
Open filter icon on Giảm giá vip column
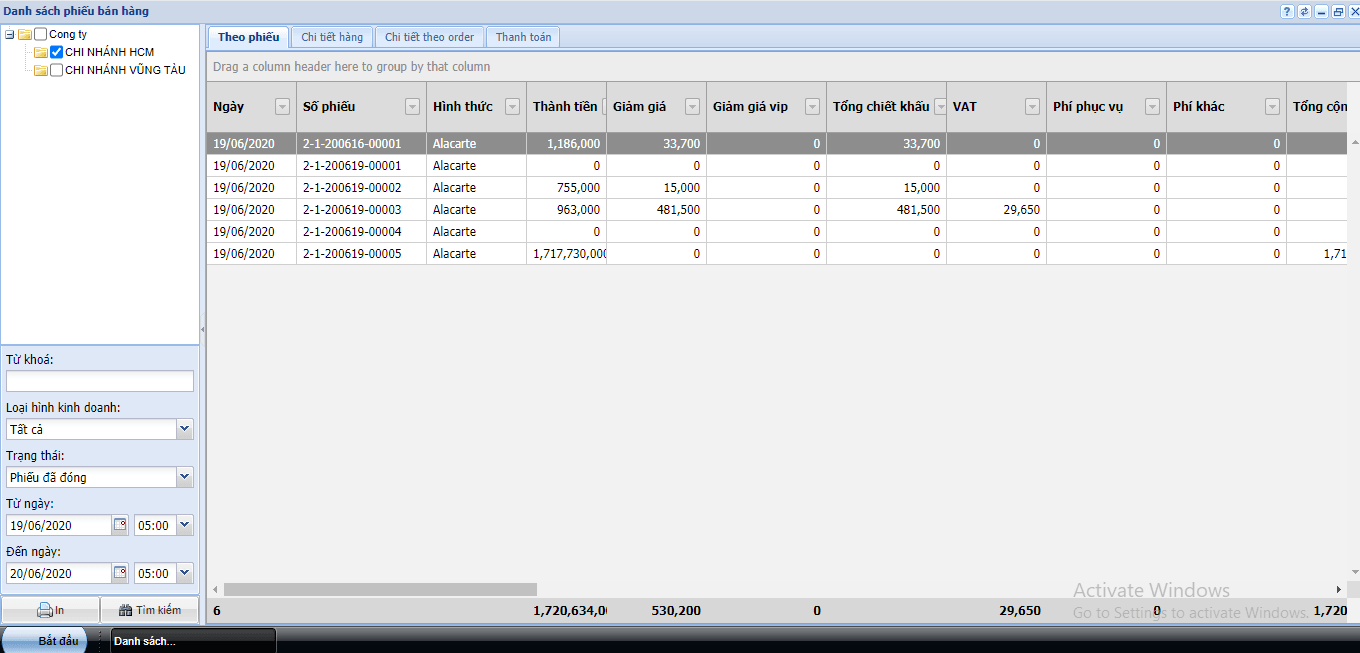pos(812,107)
